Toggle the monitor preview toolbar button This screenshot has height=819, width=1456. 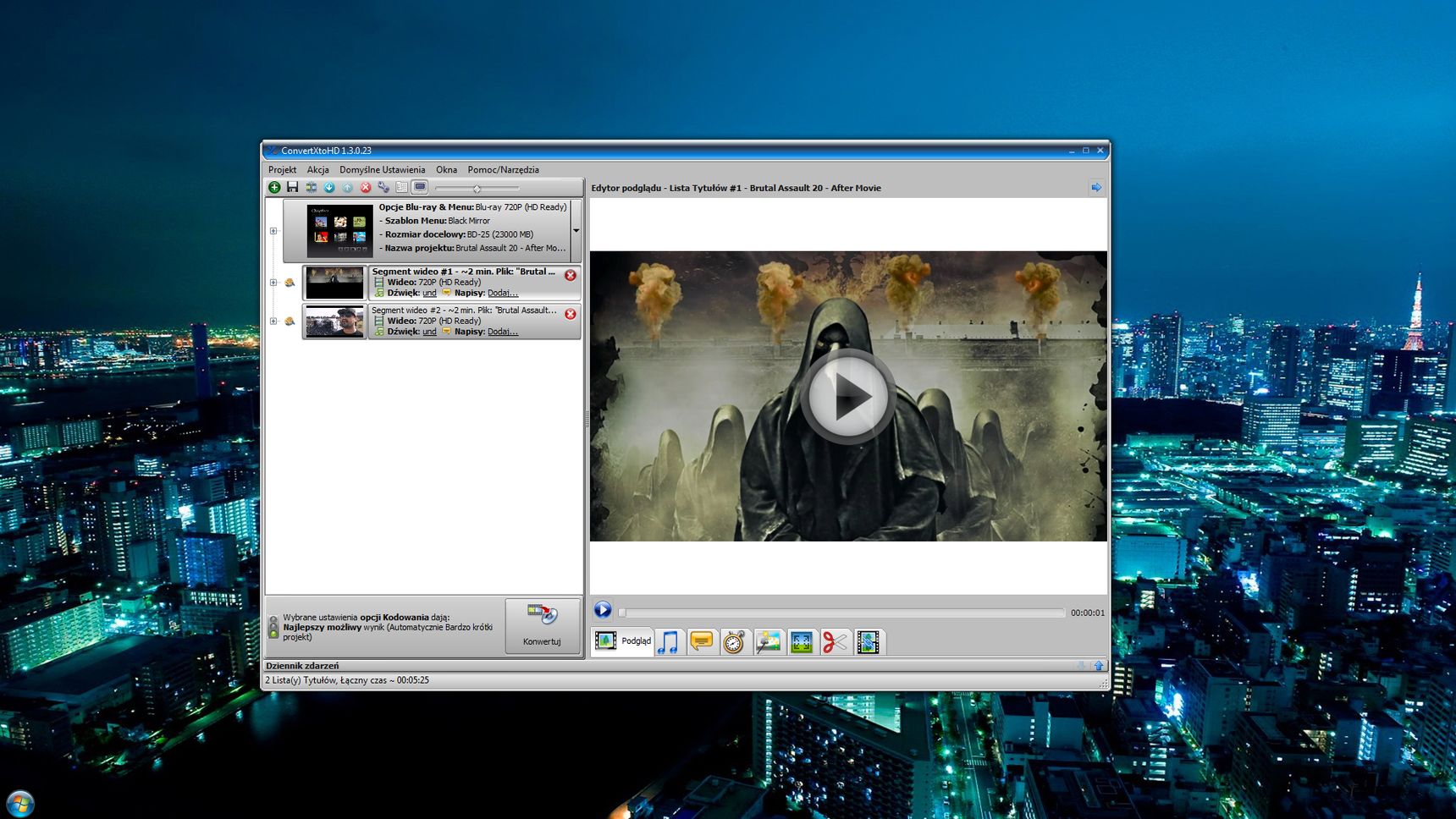(x=420, y=187)
